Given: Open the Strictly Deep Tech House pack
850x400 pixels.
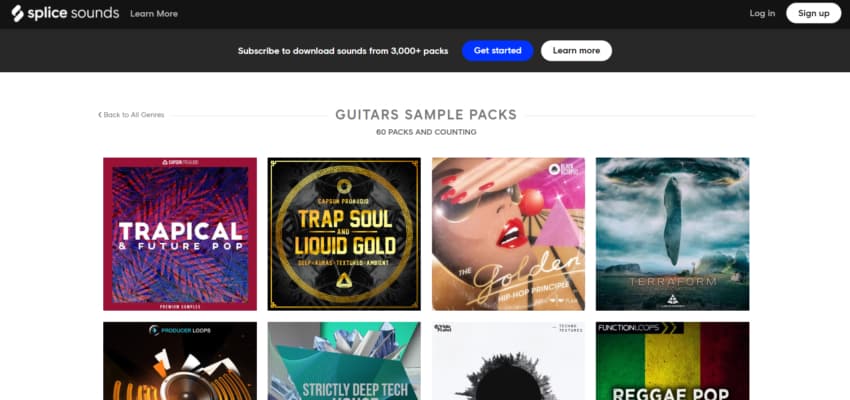Looking at the screenshot, I should point(344,361).
